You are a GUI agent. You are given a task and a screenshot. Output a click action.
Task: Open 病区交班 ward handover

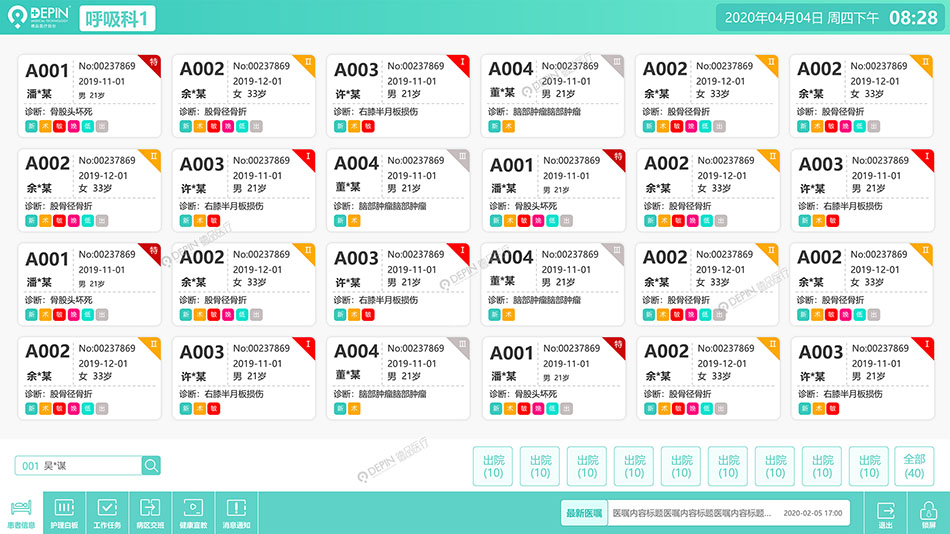150,512
